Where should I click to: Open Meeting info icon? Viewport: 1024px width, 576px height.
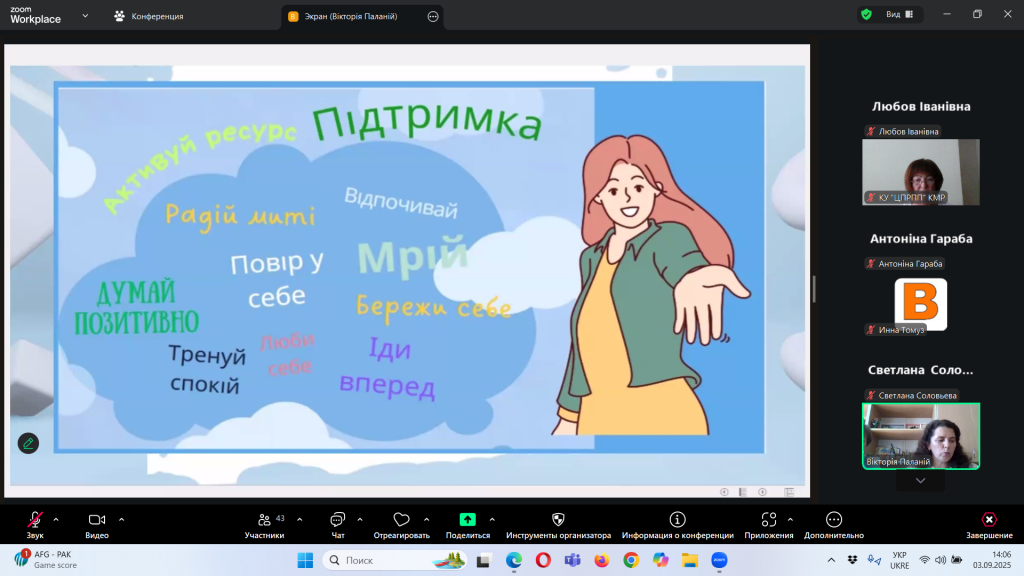pos(677,520)
